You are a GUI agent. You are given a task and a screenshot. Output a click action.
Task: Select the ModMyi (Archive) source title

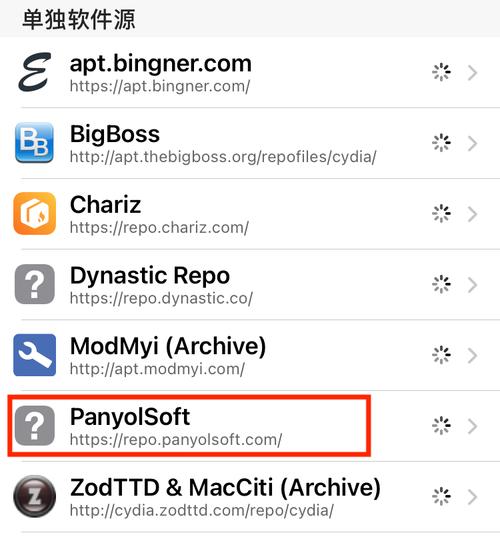pyautogui.click(x=168, y=346)
